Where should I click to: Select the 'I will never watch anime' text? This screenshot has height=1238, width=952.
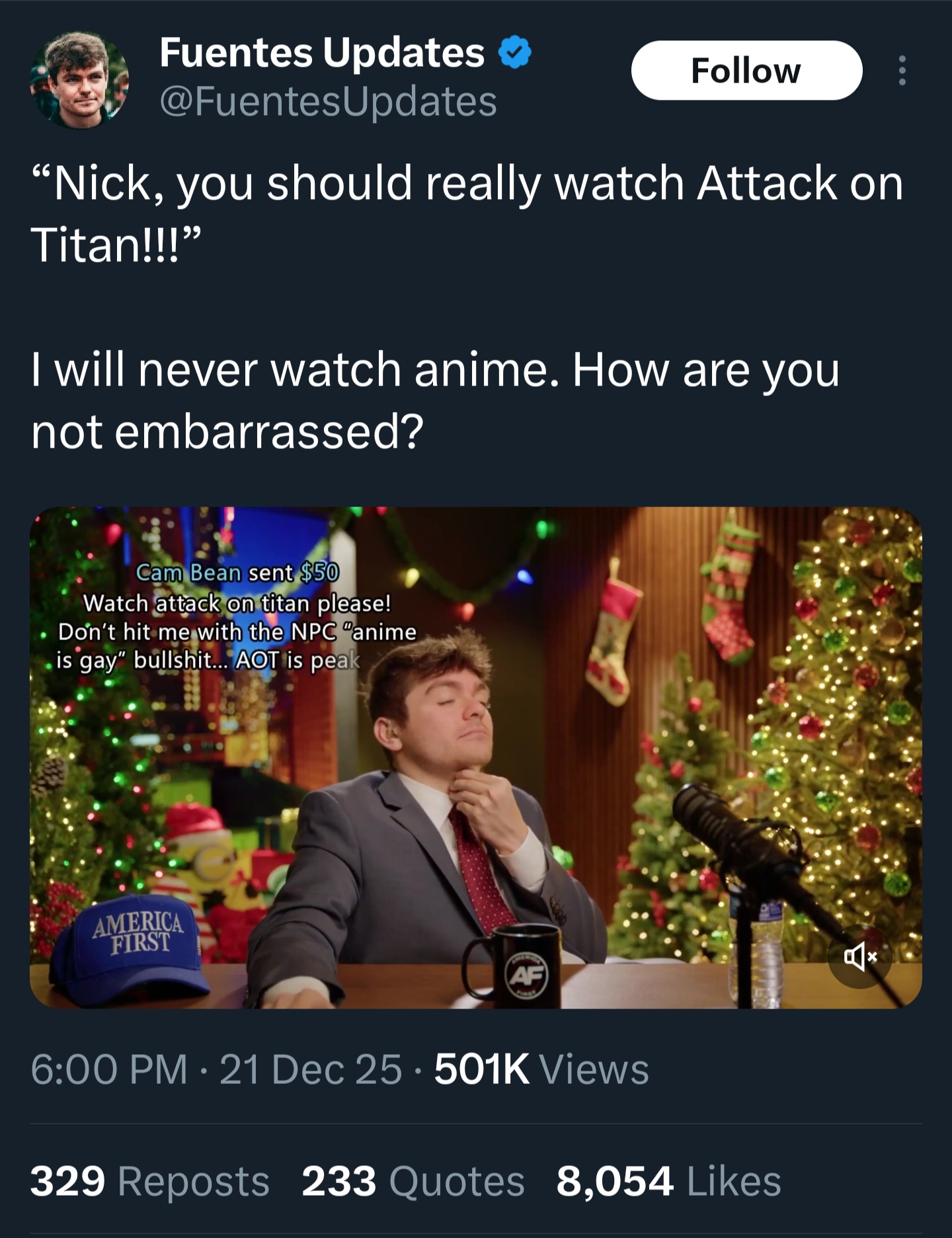(x=436, y=400)
